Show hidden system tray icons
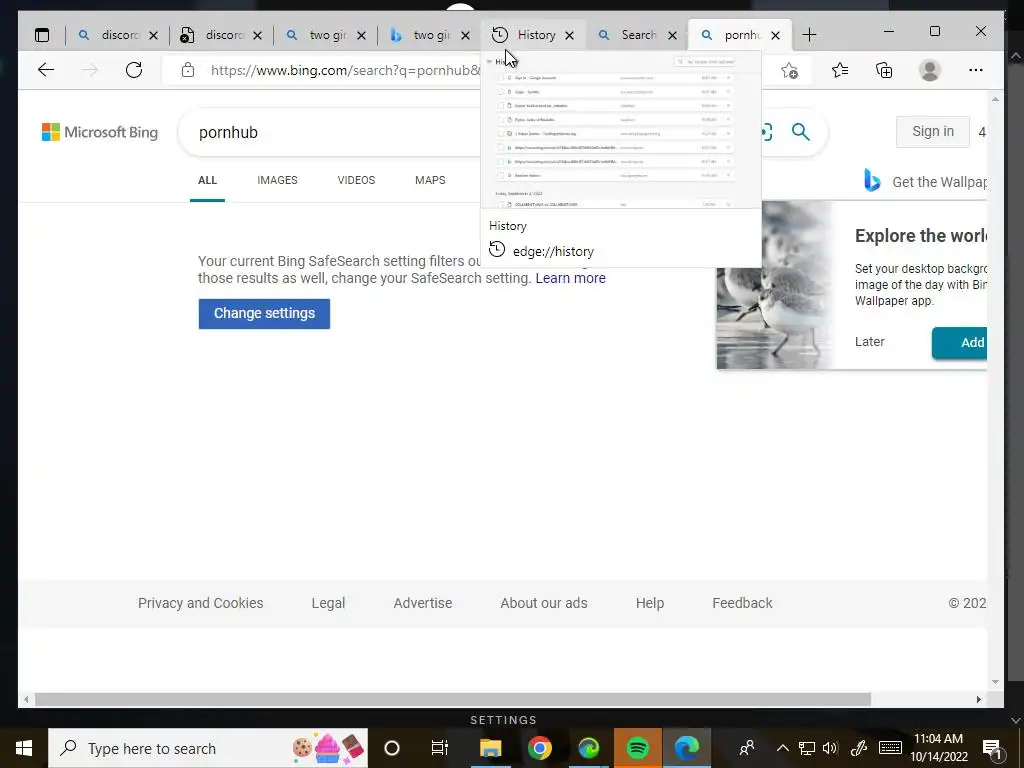The width and height of the screenshot is (1024, 768). [782, 748]
